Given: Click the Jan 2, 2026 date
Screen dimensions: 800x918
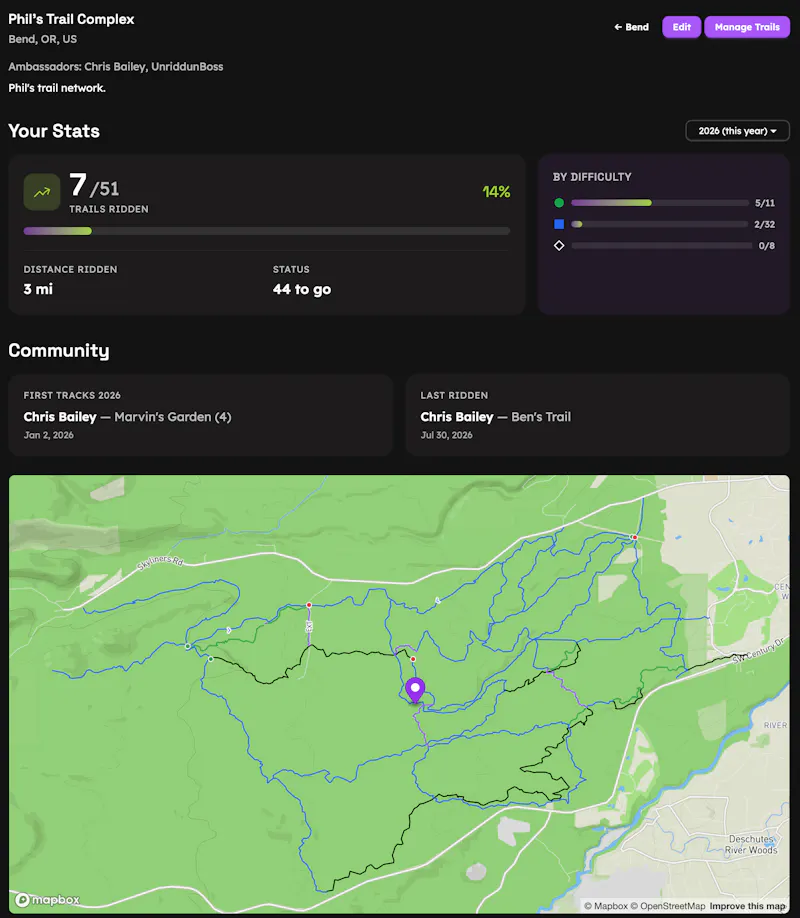Looking at the screenshot, I should (x=49, y=435).
